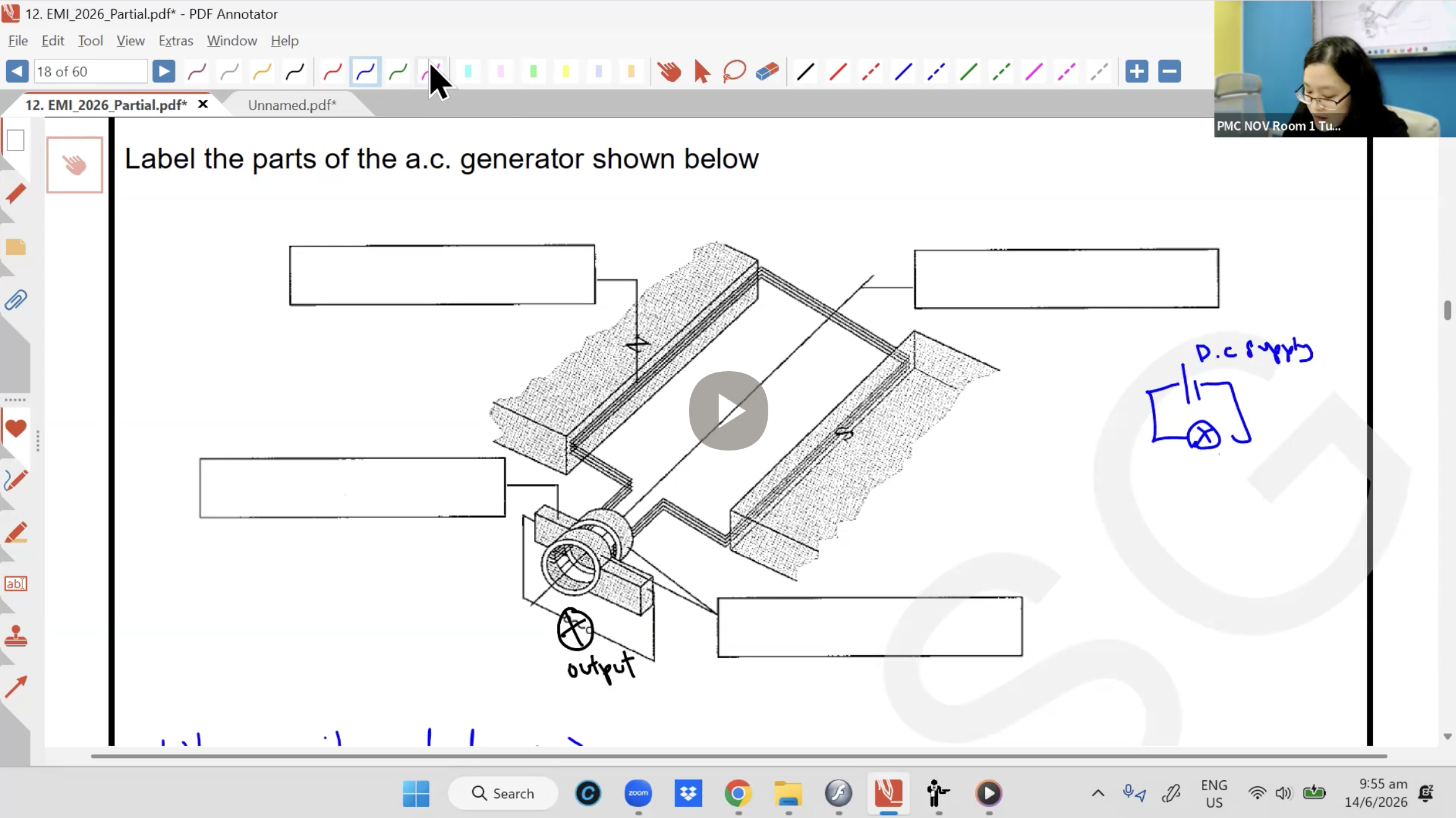
Task: Click the vertical scrollbar thumb
Action: 1447,310
